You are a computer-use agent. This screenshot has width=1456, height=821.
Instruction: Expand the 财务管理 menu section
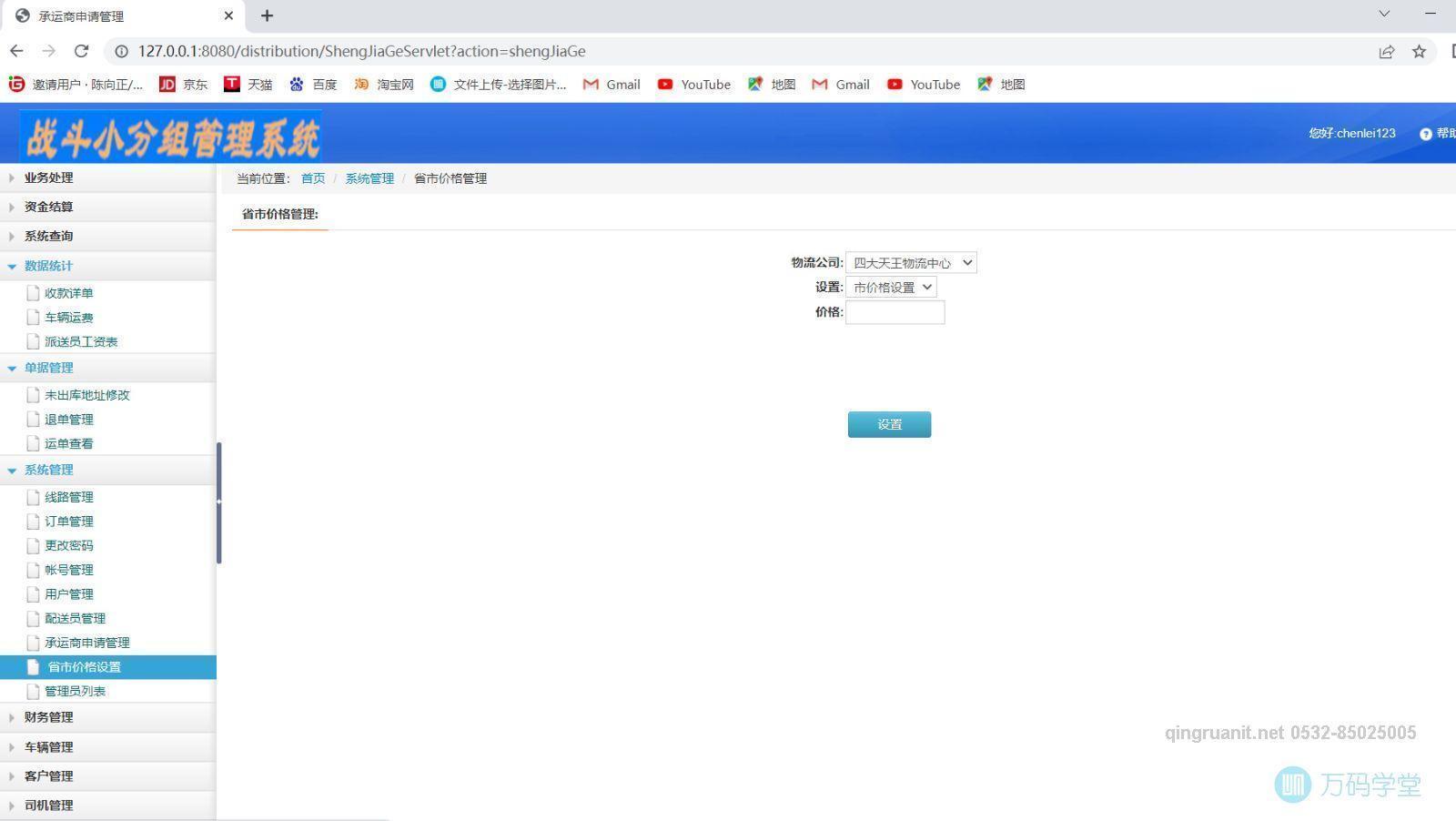click(x=107, y=717)
